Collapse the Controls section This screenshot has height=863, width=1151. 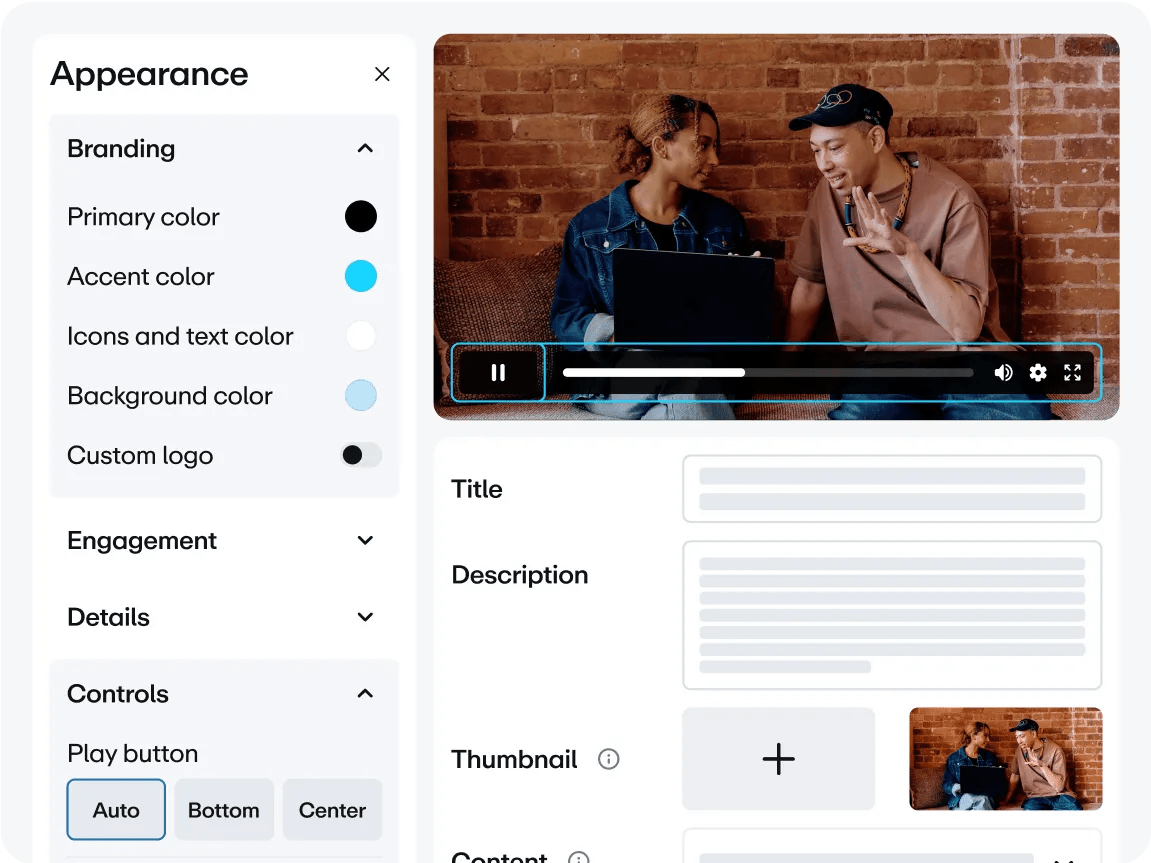[365, 693]
